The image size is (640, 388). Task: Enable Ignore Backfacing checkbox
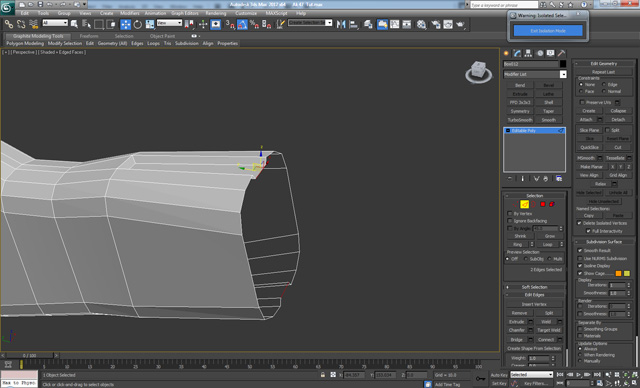(510, 221)
